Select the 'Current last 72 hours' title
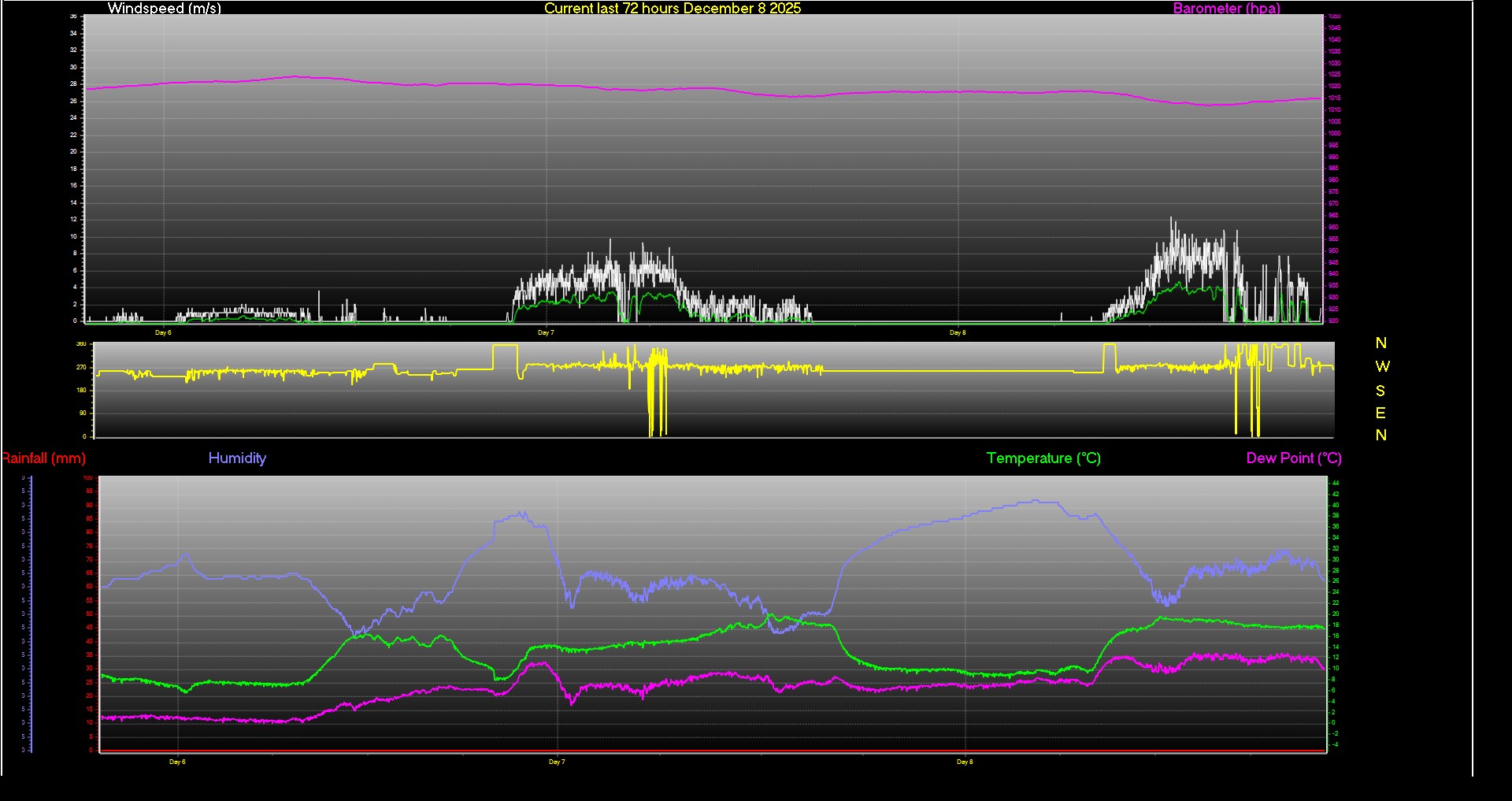 [672, 9]
